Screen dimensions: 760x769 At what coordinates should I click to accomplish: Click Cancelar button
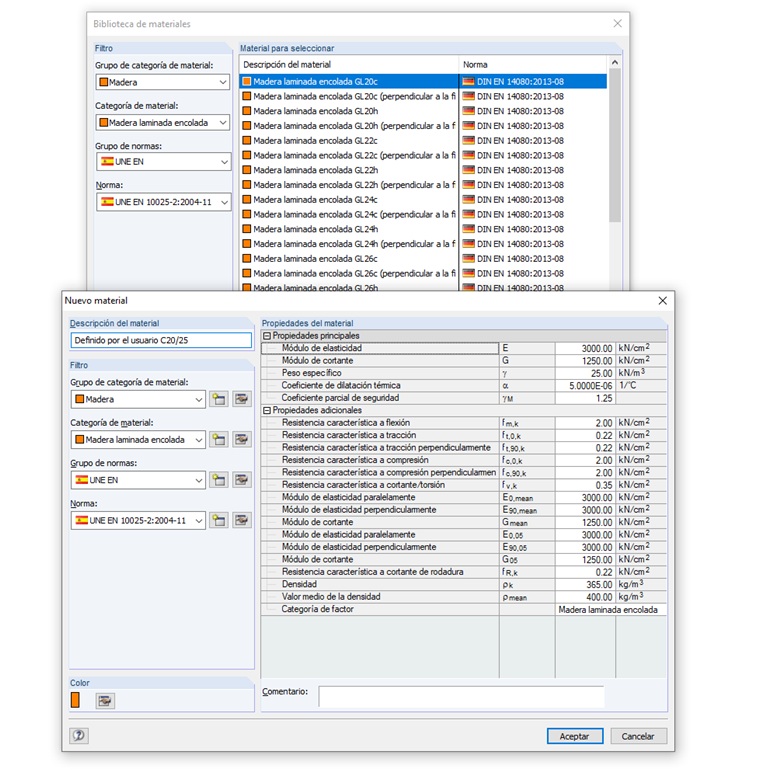tap(638, 736)
